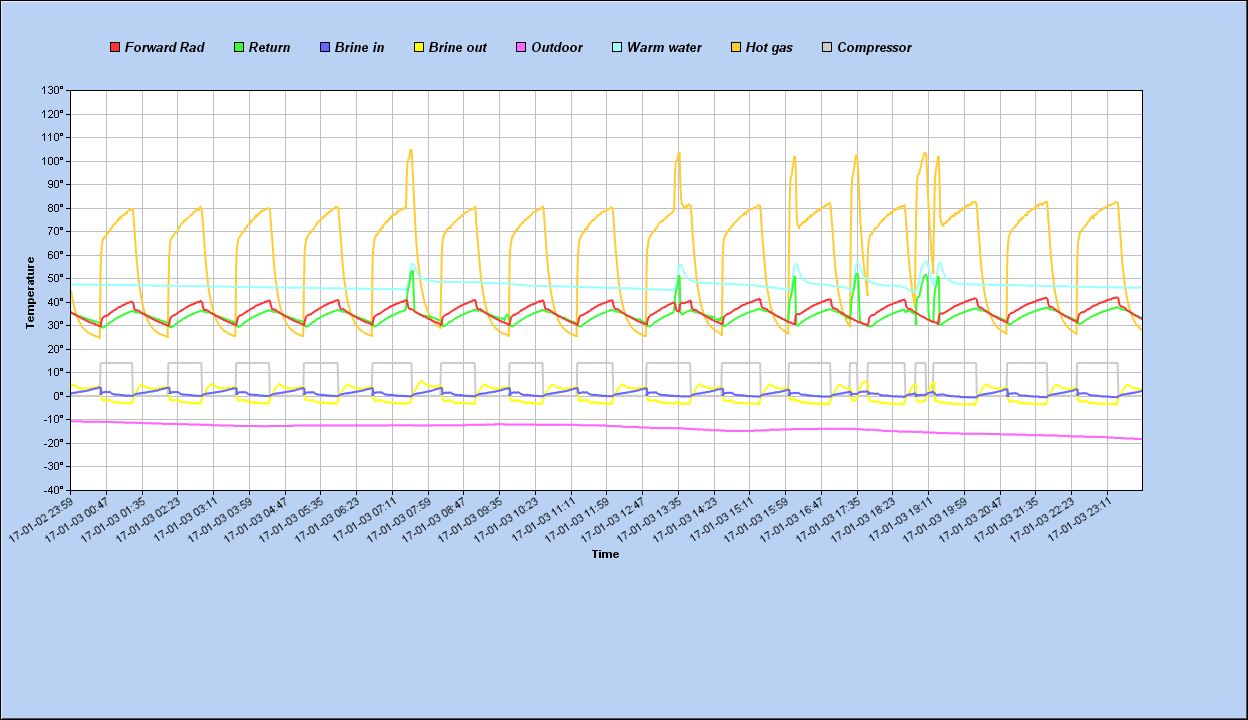The image size is (1248, 720).
Task: Toggle the 'Warm water' series label
Action: 664,48
